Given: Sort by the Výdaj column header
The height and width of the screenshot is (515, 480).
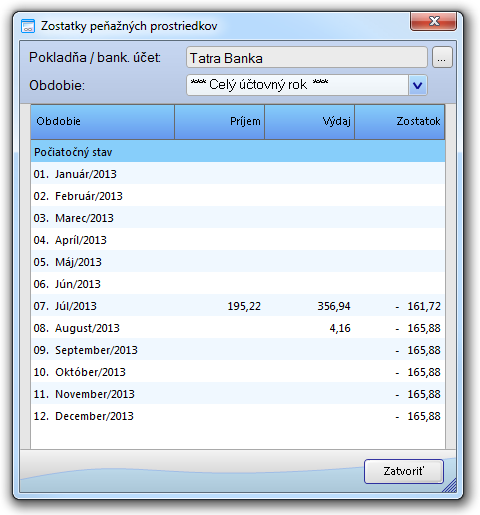Looking at the screenshot, I should pyautogui.click(x=310, y=122).
